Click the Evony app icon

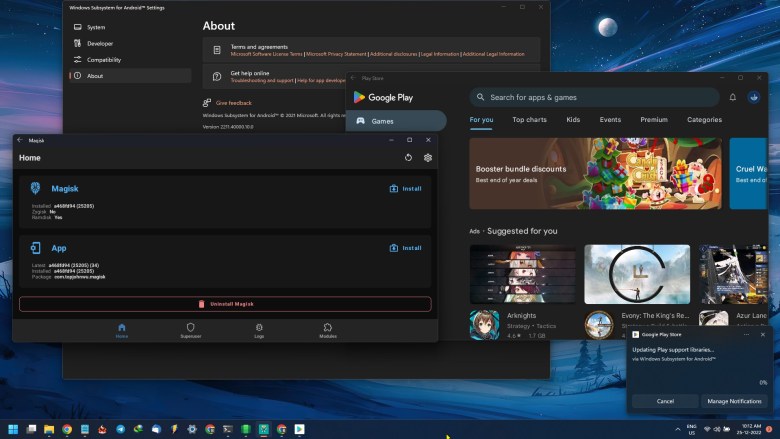[x=599, y=325]
